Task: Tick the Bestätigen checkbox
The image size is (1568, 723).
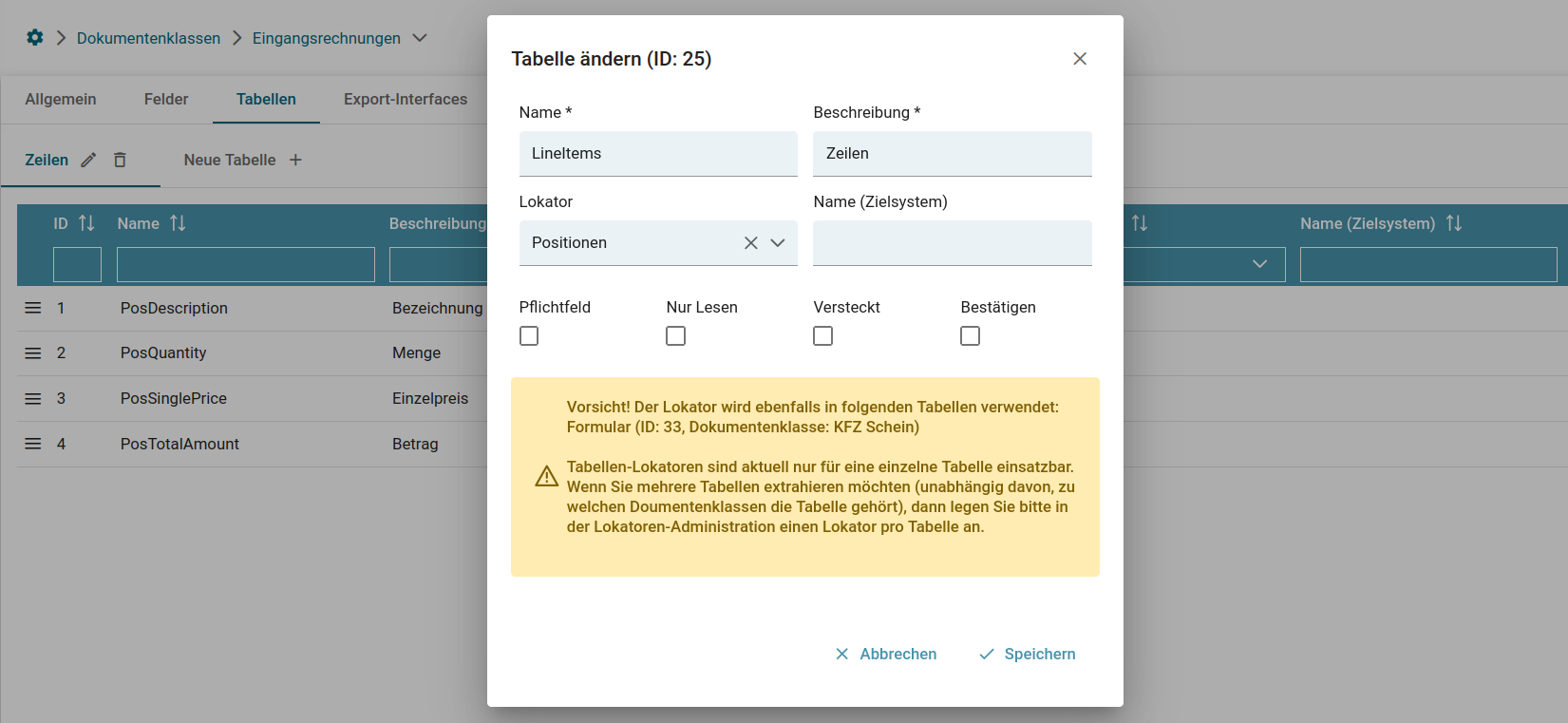Action: pos(970,336)
